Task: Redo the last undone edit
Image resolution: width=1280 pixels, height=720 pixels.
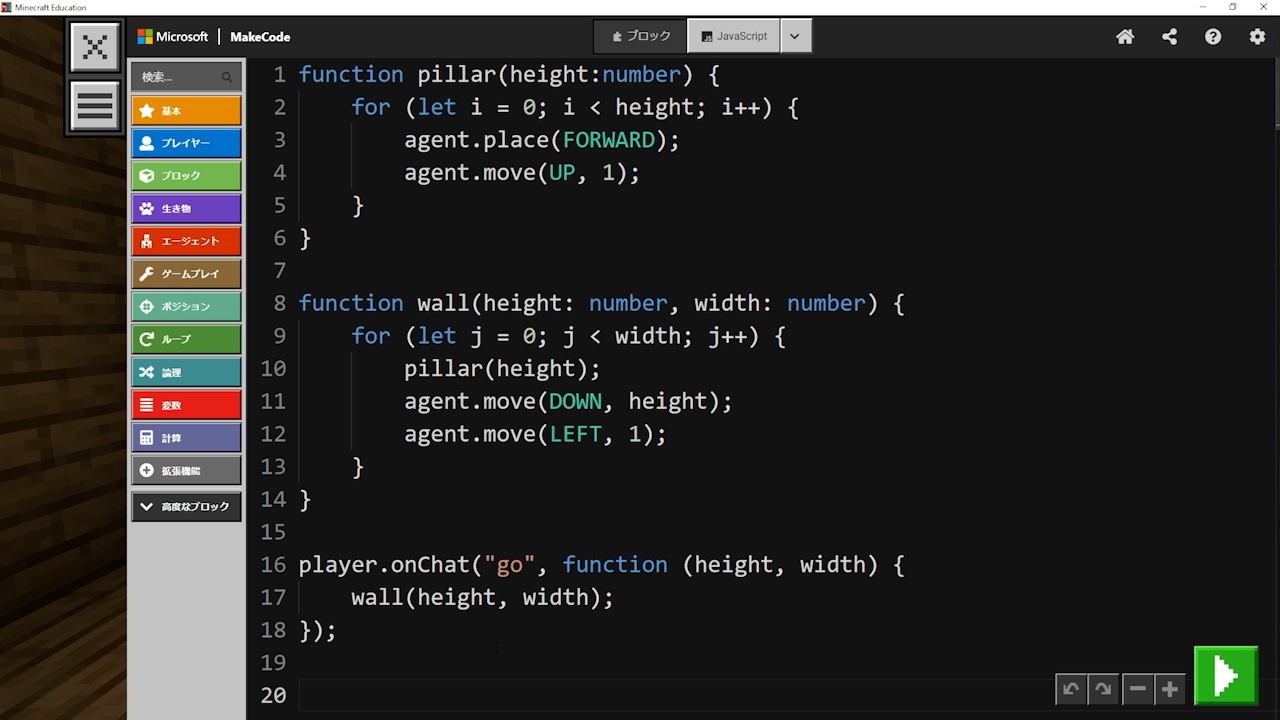Action: (x=1103, y=689)
